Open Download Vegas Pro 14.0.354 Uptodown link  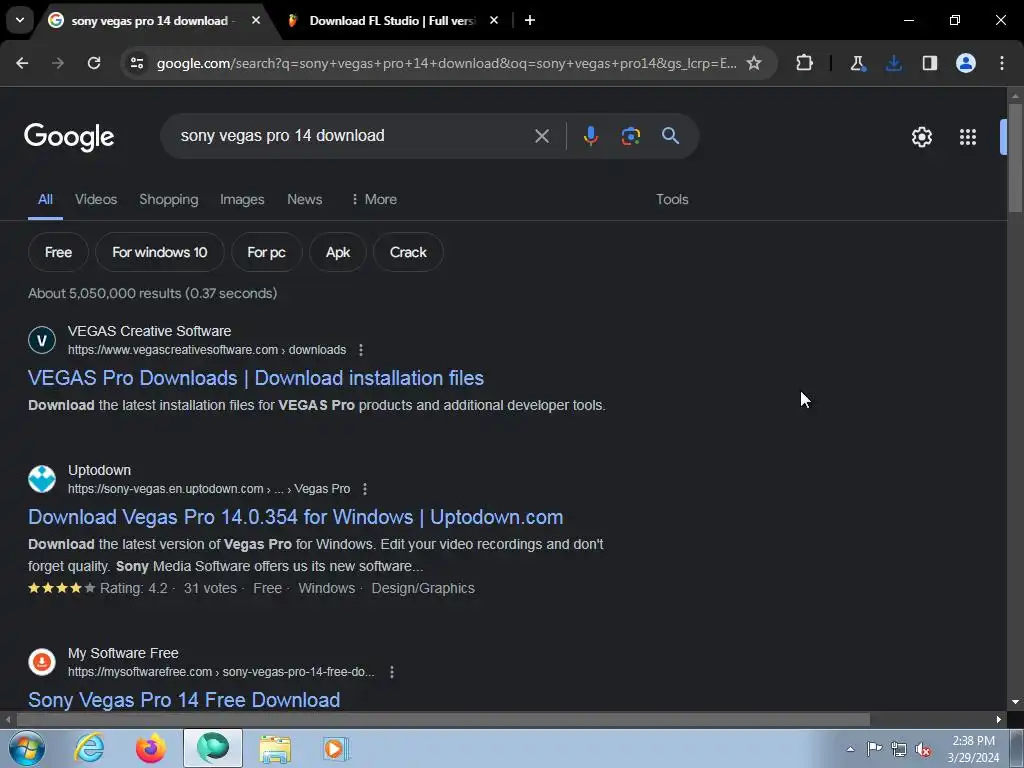[x=295, y=517]
